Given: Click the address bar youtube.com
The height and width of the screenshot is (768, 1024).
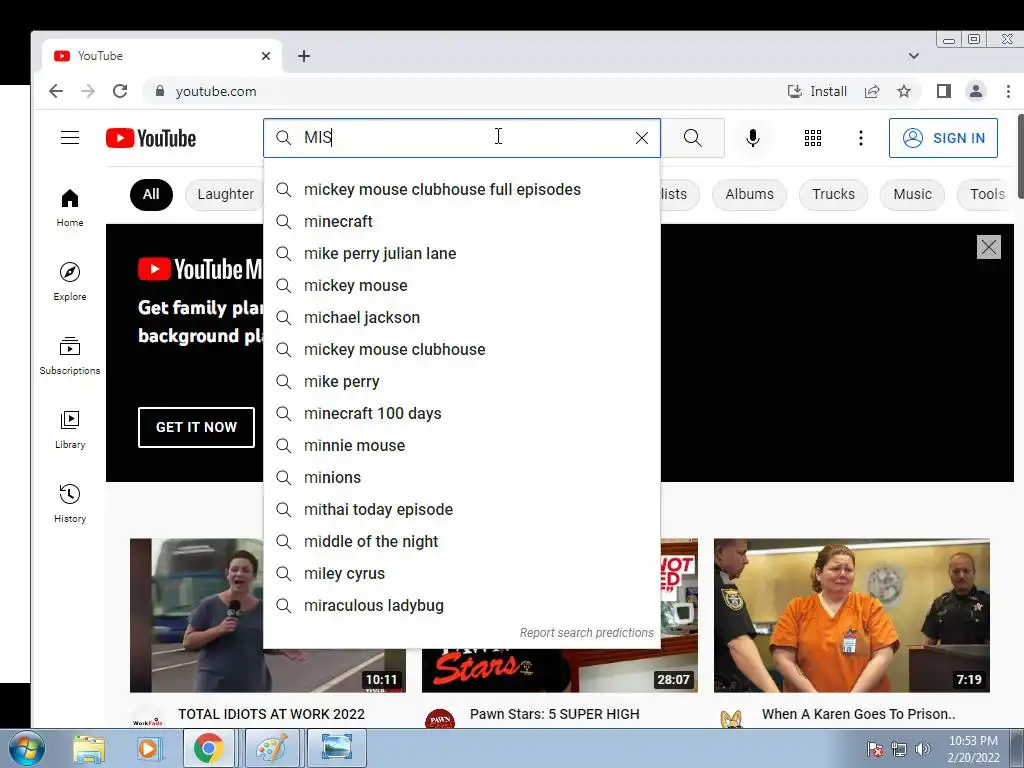Looking at the screenshot, I should pyautogui.click(x=216, y=91).
